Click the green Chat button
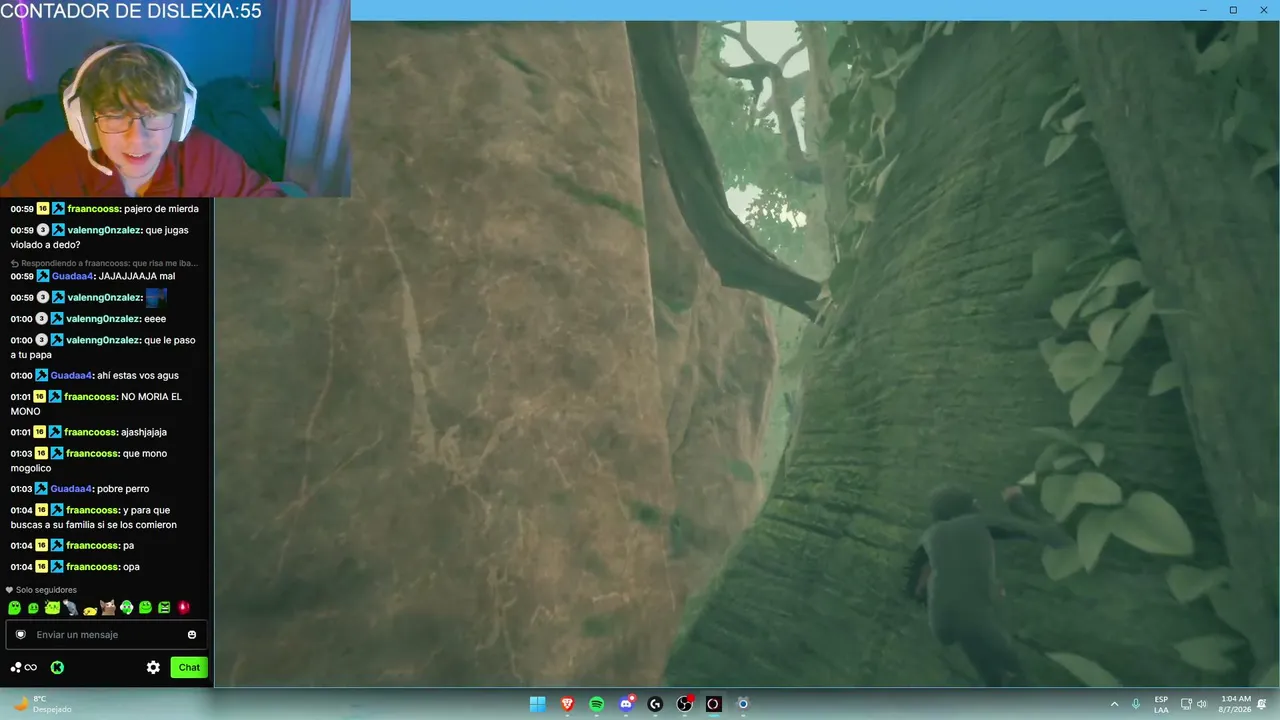 pyautogui.click(x=189, y=667)
